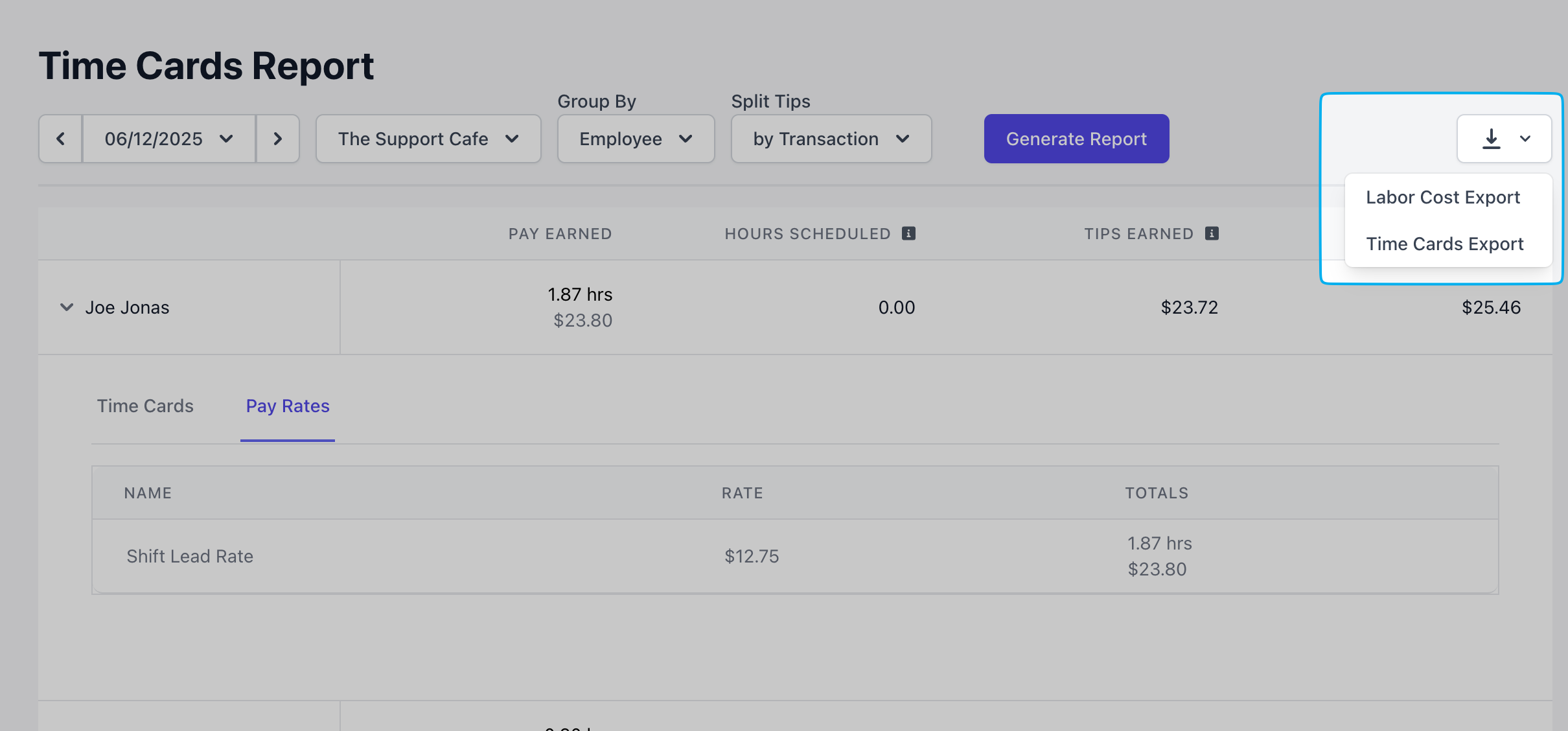Collapse the Joe Jonas row chevron
The width and height of the screenshot is (1568, 731).
pos(66,307)
